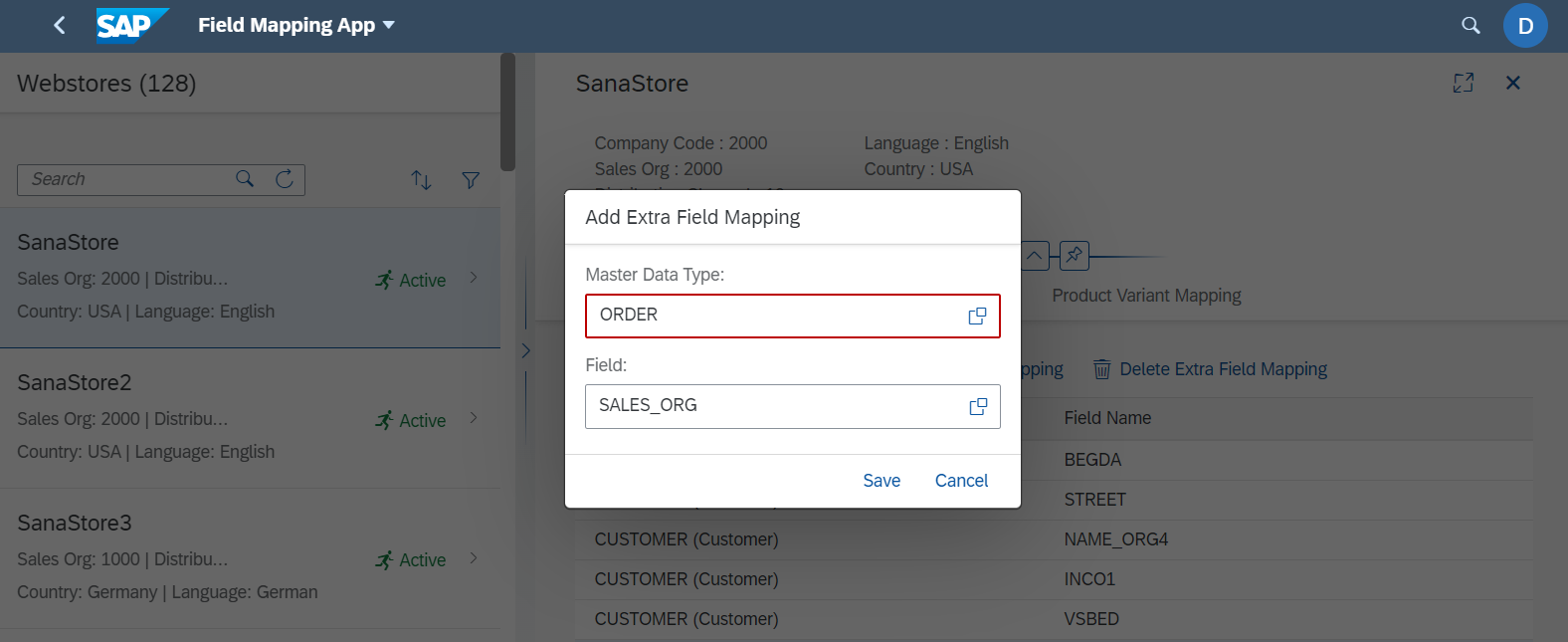This screenshot has width=1568, height=642.
Task: Filter the webstores list
Action: click(x=471, y=180)
